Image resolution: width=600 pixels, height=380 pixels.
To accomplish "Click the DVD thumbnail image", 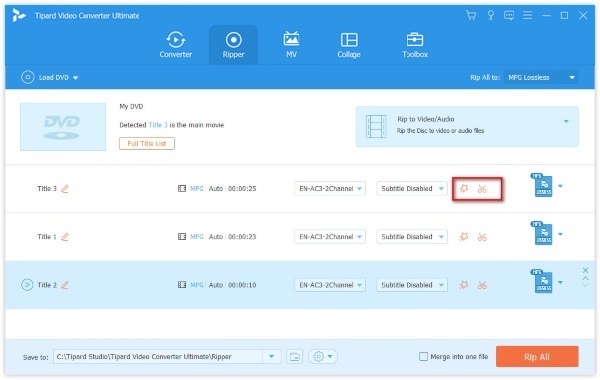I will click(63, 127).
